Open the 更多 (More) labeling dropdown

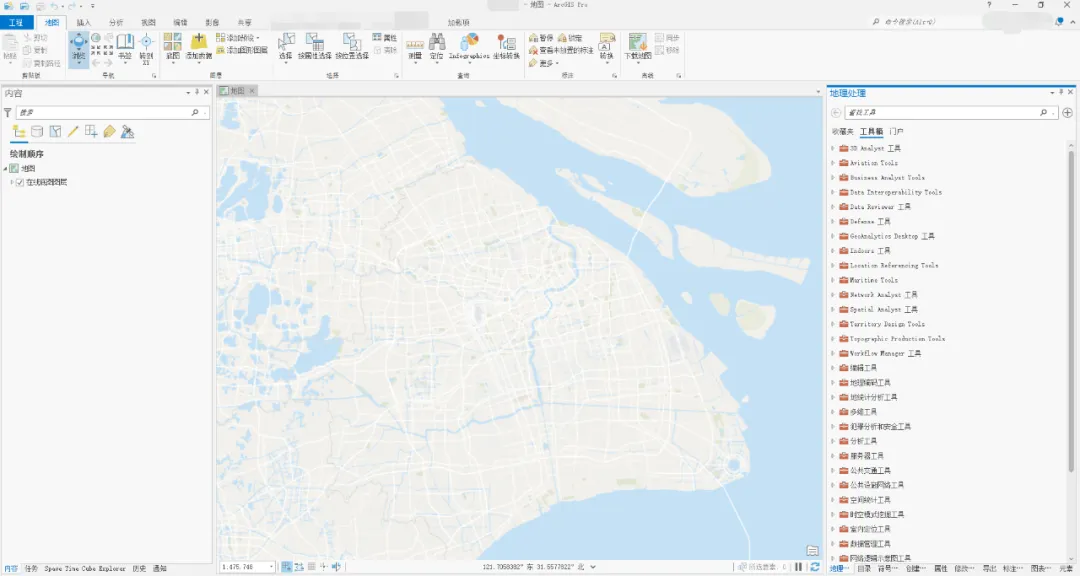[543, 63]
